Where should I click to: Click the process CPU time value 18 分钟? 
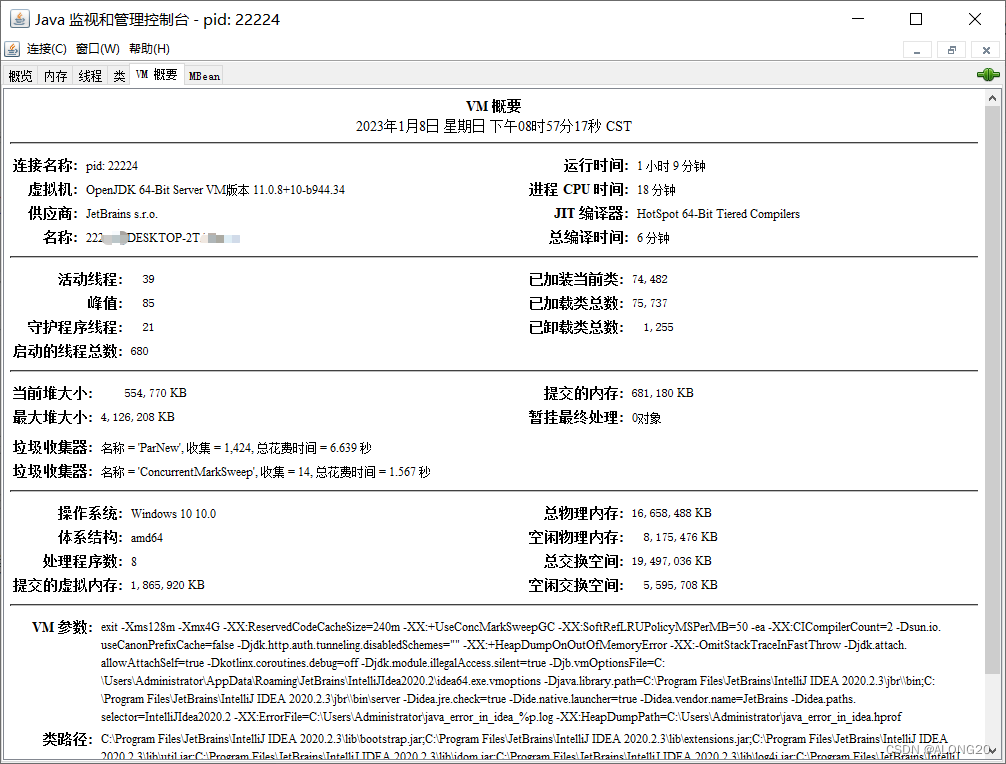[x=656, y=190]
